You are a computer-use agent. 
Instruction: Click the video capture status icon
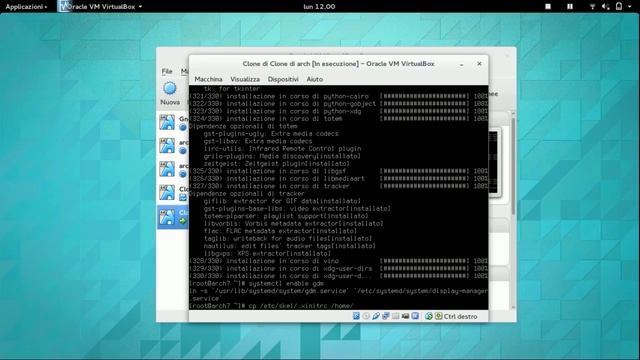pos(405,316)
